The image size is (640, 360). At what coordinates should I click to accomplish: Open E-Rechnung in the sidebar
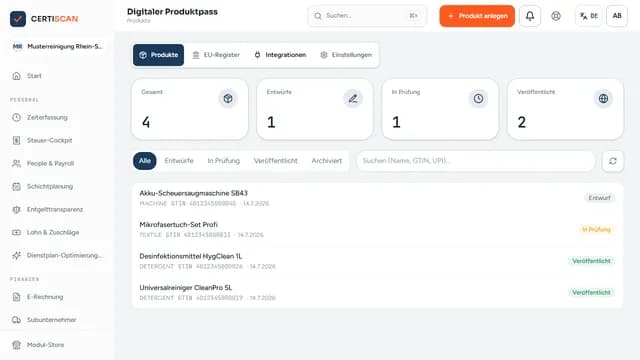(x=57, y=297)
